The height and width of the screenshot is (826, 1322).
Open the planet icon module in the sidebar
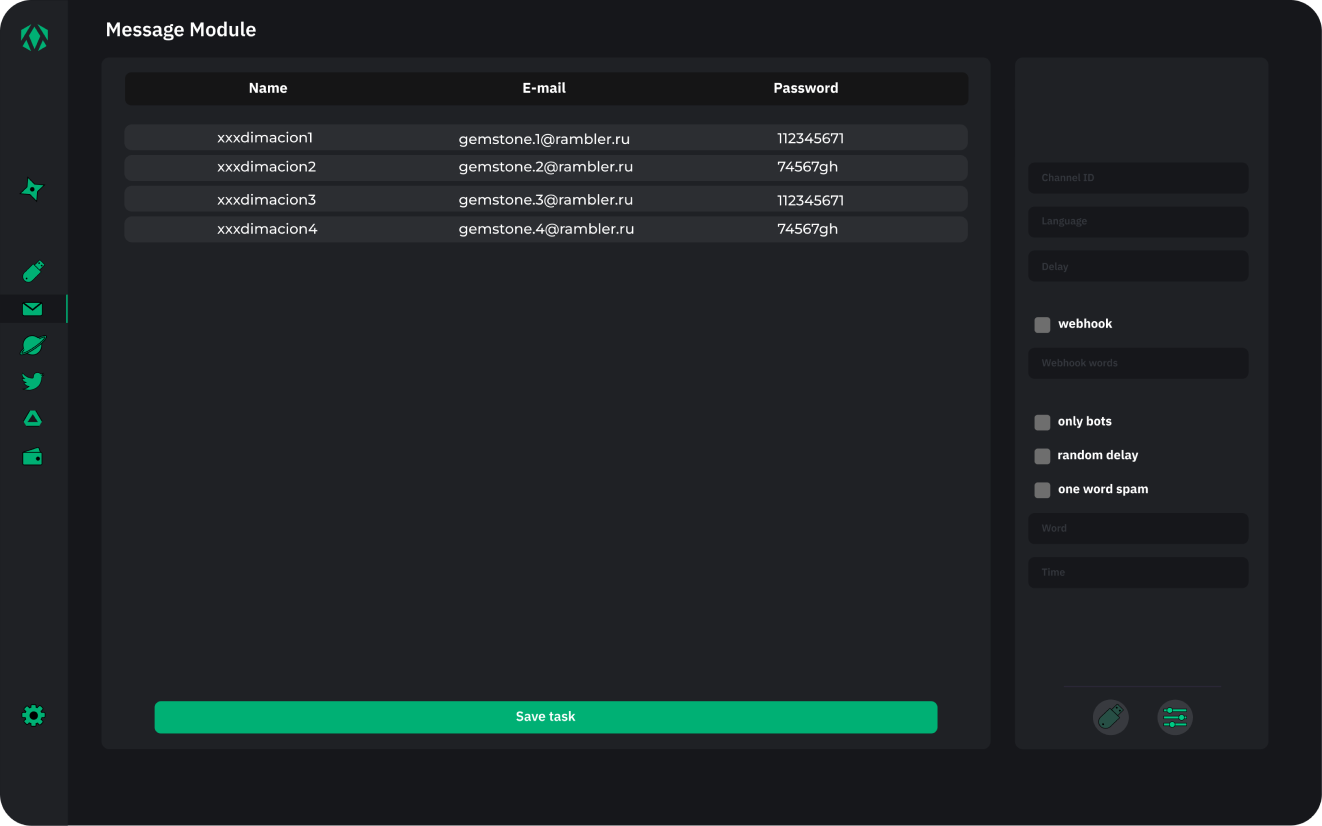pyautogui.click(x=33, y=345)
